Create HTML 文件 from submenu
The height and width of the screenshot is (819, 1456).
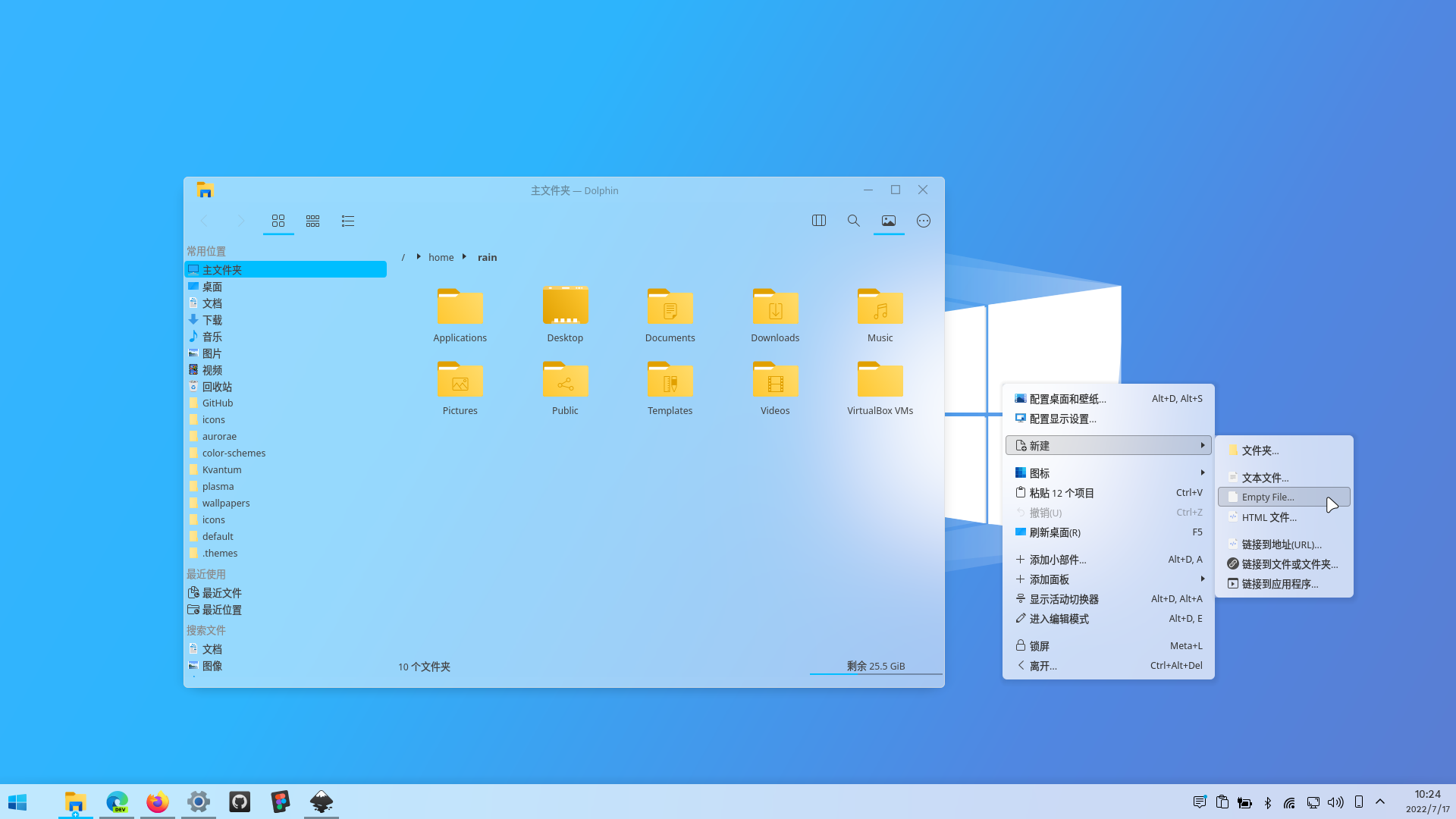[x=1284, y=517]
